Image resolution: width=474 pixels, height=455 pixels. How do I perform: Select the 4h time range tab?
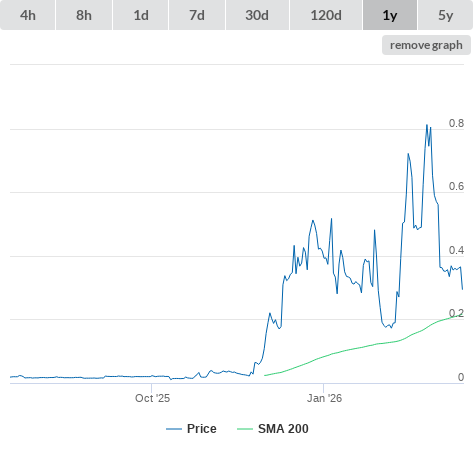point(28,15)
